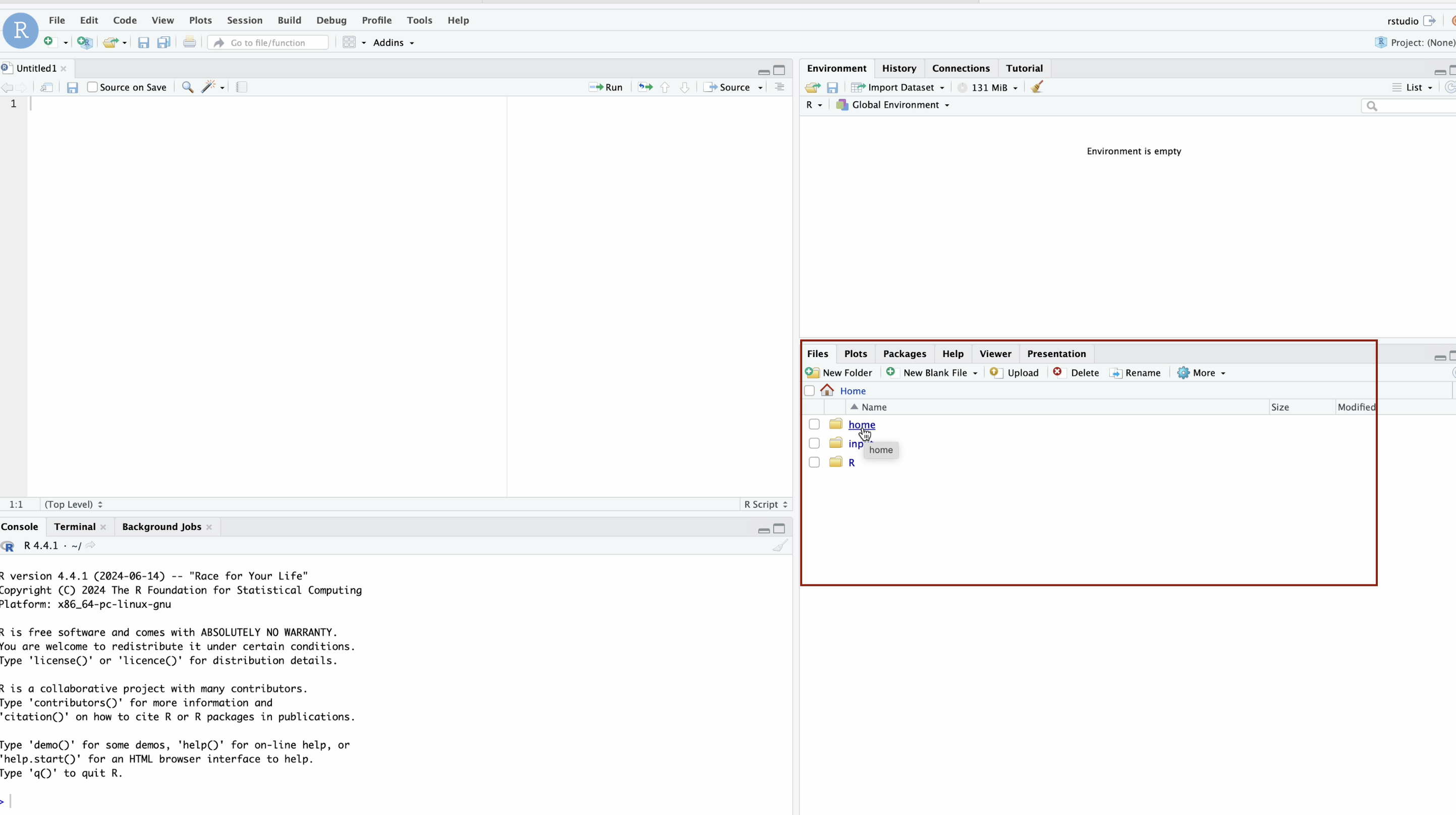
Task: Enable Source on Save checkbox
Action: pos(93,87)
